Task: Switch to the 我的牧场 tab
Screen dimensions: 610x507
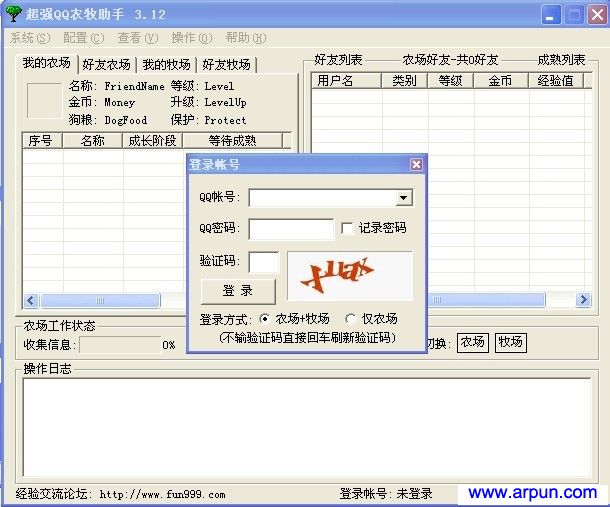Action: [166, 64]
